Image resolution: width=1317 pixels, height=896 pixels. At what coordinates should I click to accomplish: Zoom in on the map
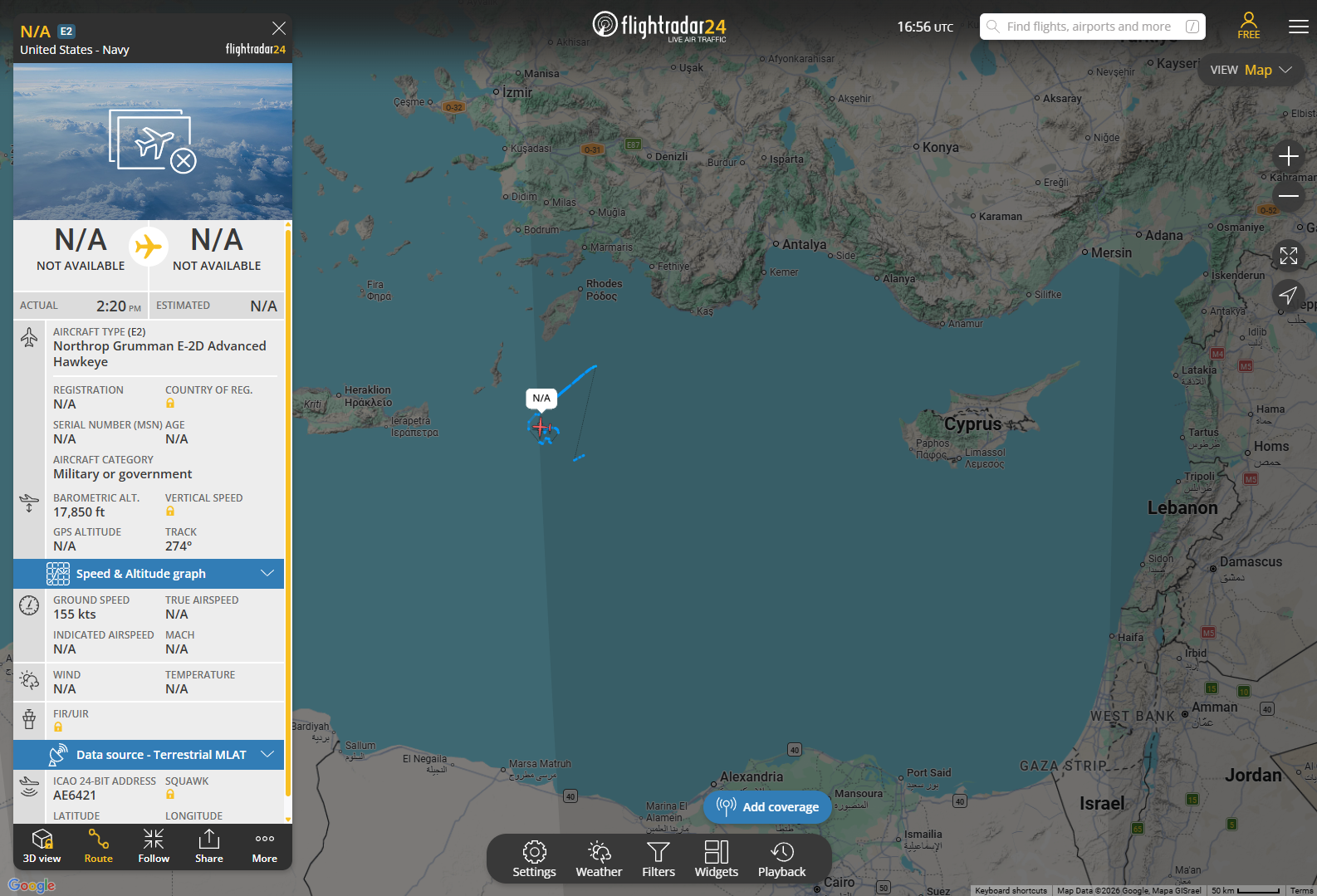click(1289, 156)
